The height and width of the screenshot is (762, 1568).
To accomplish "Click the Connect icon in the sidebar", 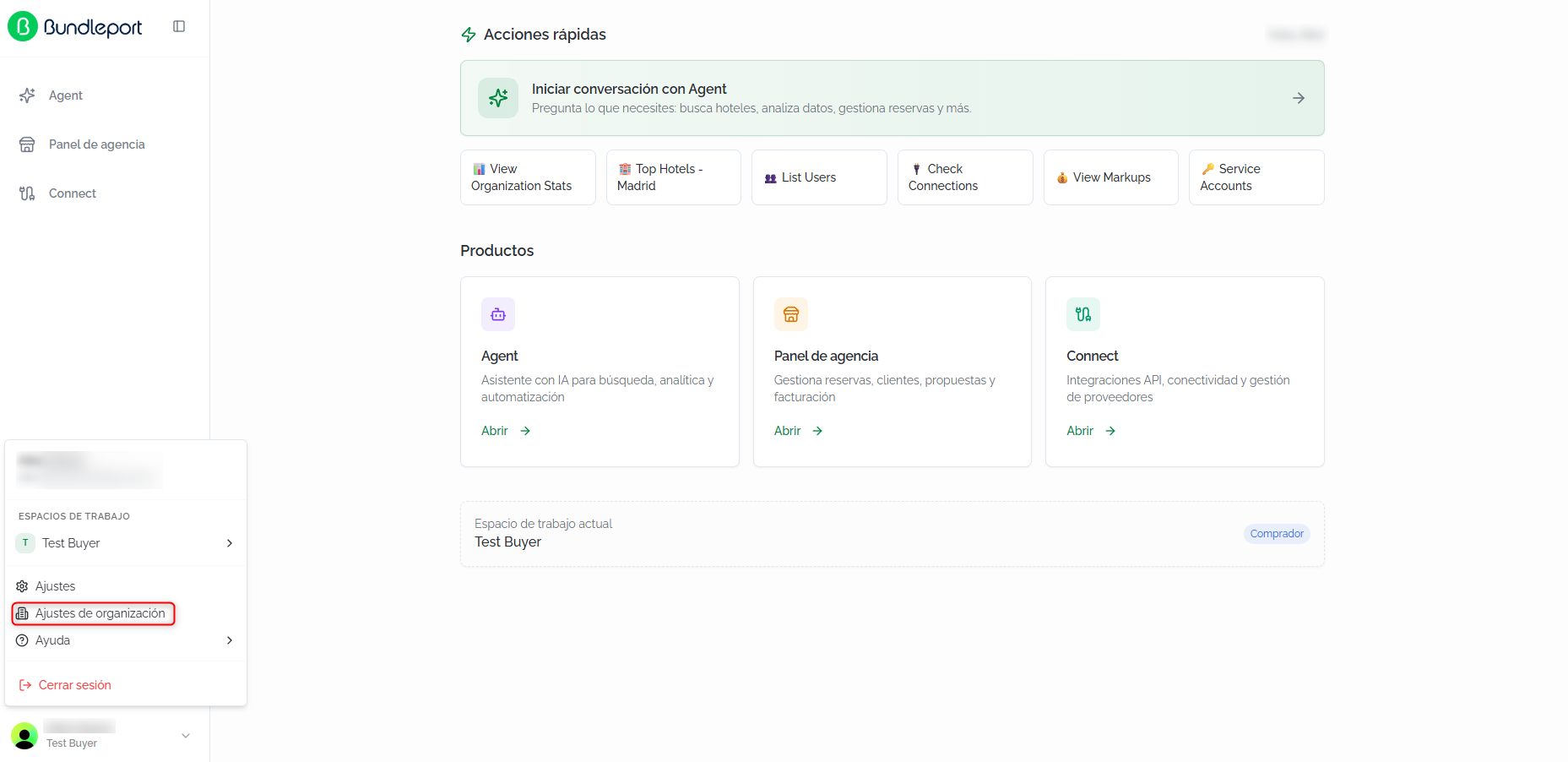I will [27, 193].
